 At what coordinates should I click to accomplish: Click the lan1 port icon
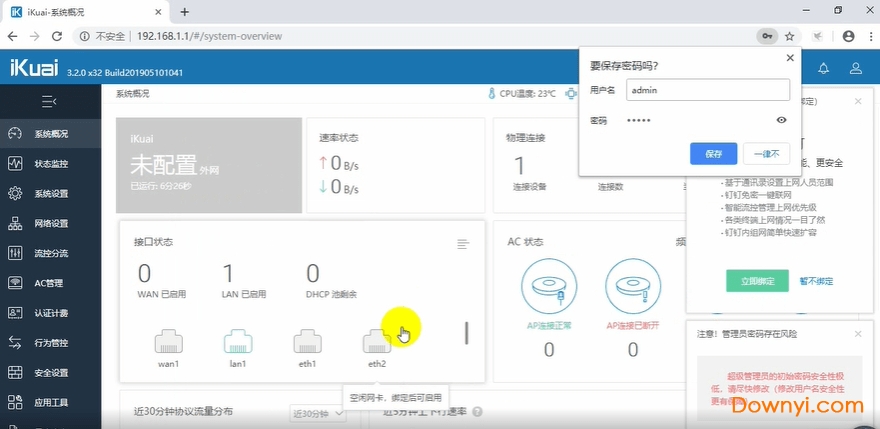click(238, 341)
